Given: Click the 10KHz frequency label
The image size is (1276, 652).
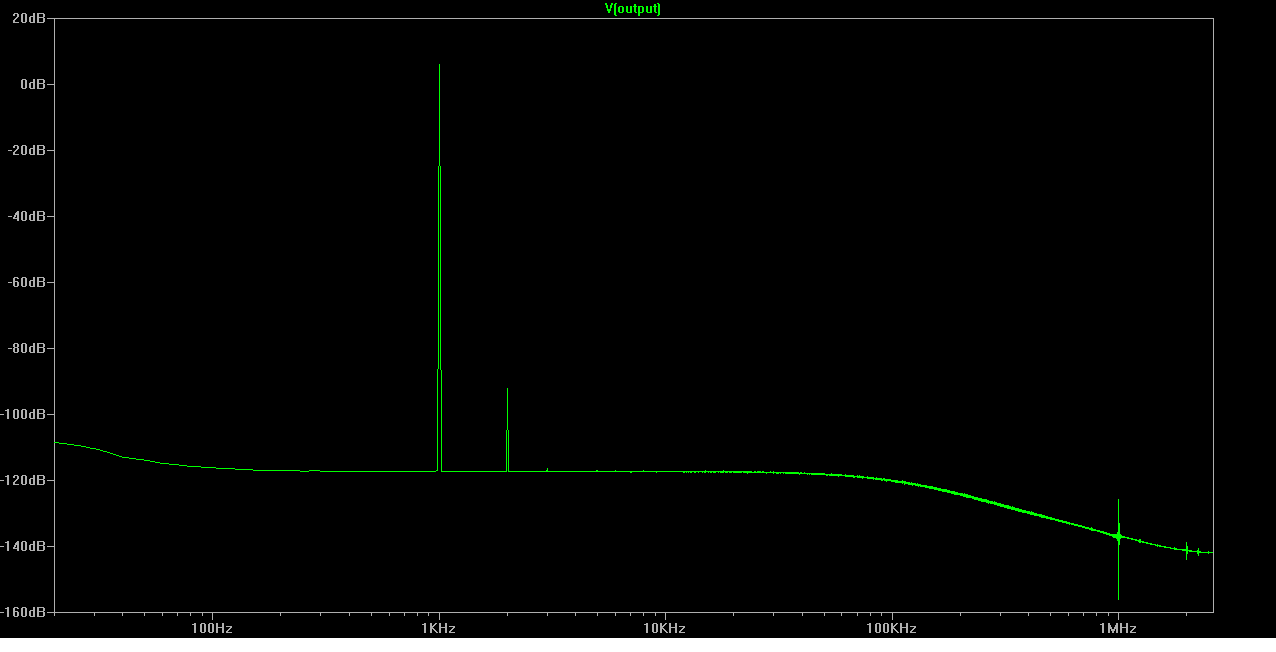Looking at the screenshot, I should [x=665, y=629].
